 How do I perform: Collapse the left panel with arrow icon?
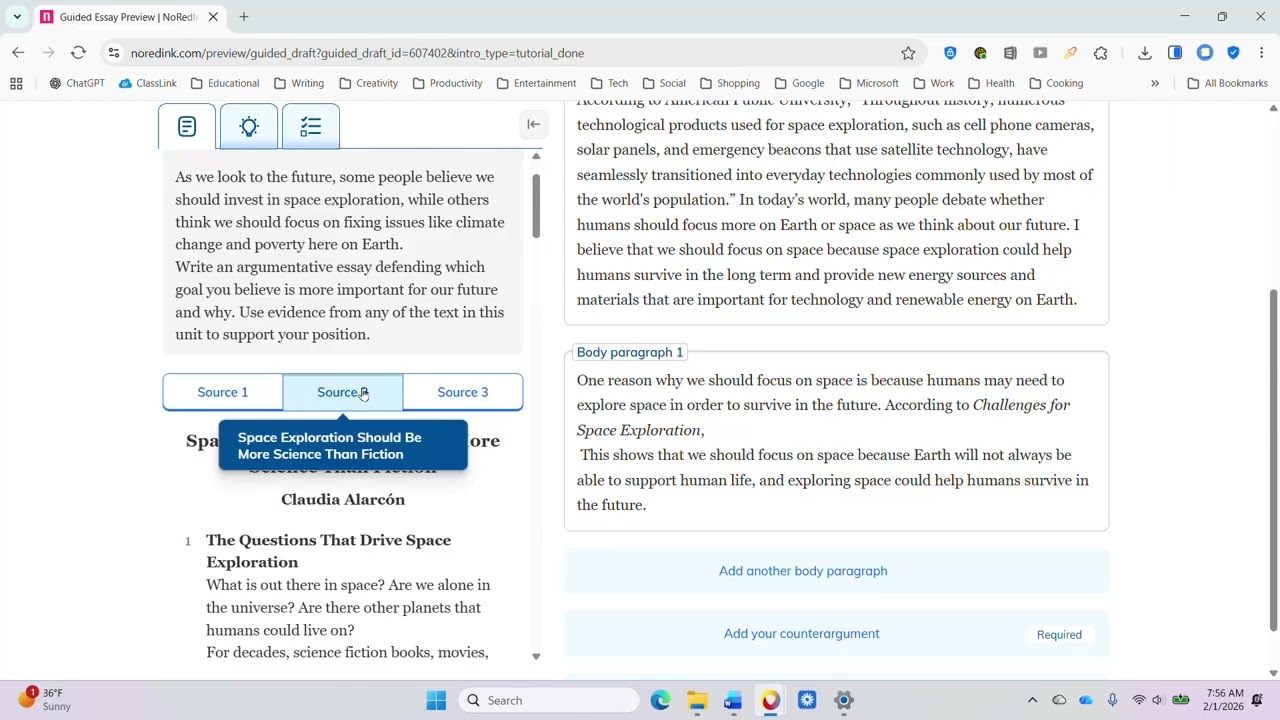click(x=533, y=124)
